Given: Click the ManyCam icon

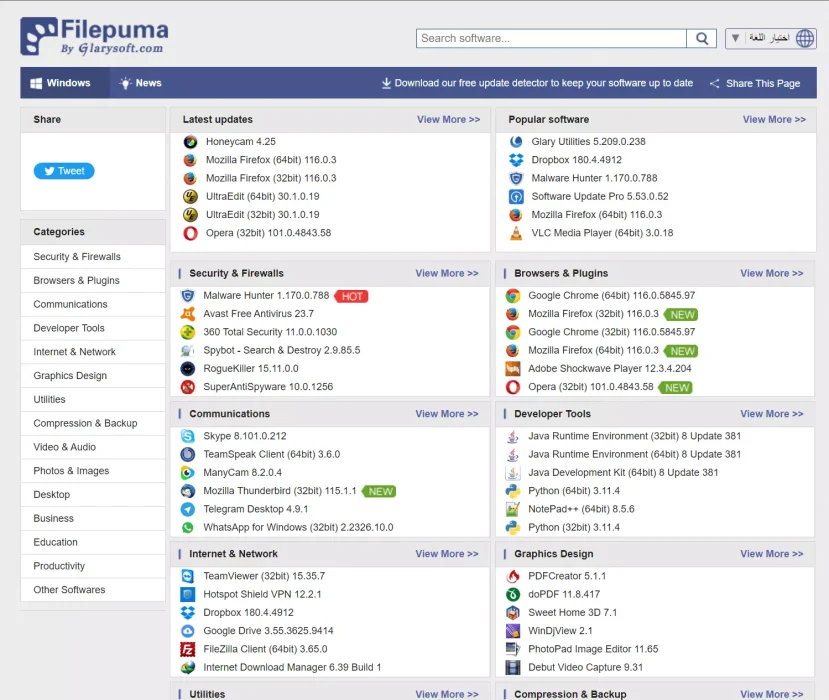Looking at the screenshot, I should pyautogui.click(x=188, y=473).
